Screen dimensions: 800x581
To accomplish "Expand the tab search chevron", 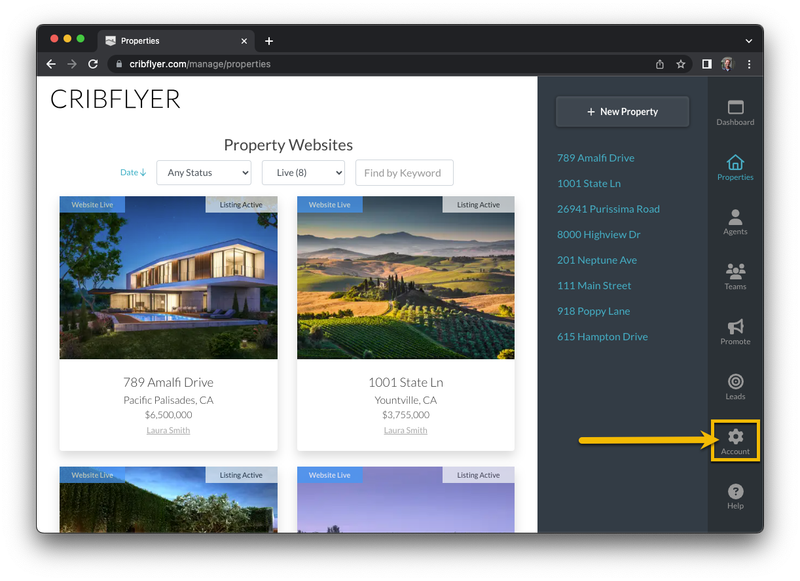I will tap(748, 41).
